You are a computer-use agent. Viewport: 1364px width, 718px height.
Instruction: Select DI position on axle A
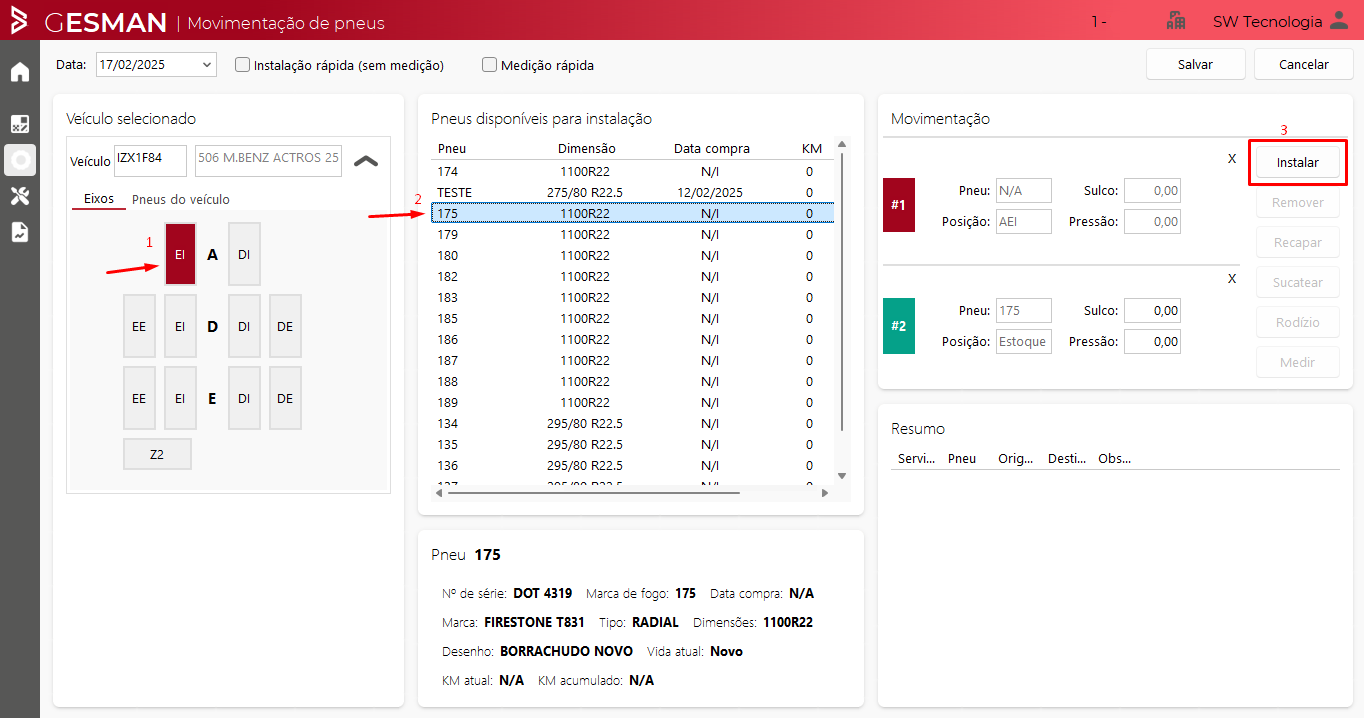tap(244, 254)
